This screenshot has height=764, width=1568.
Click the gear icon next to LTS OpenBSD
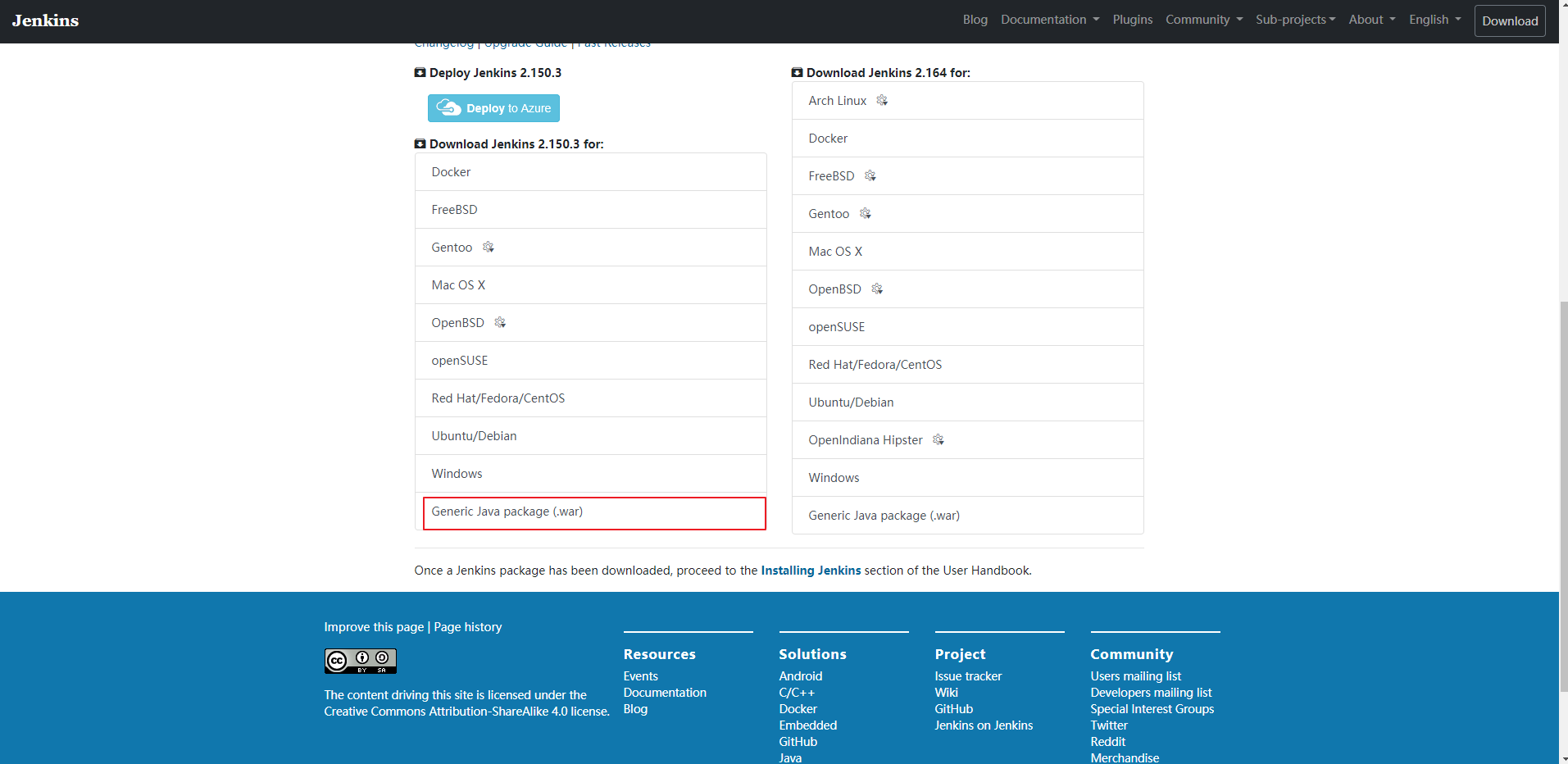coord(500,322)
